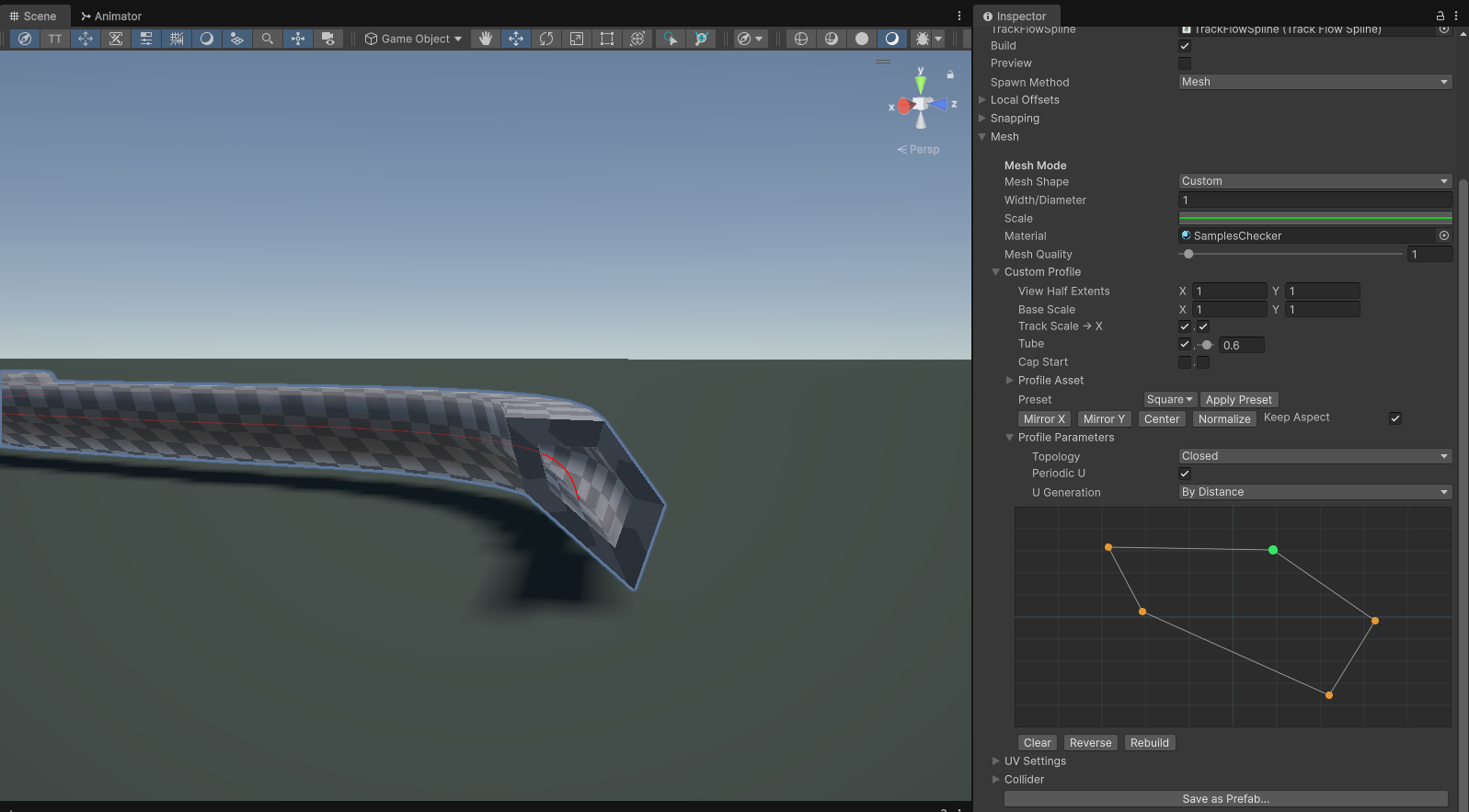Select the Scale tool icon
Viewport: 1469px width, 812px height.
577,39
